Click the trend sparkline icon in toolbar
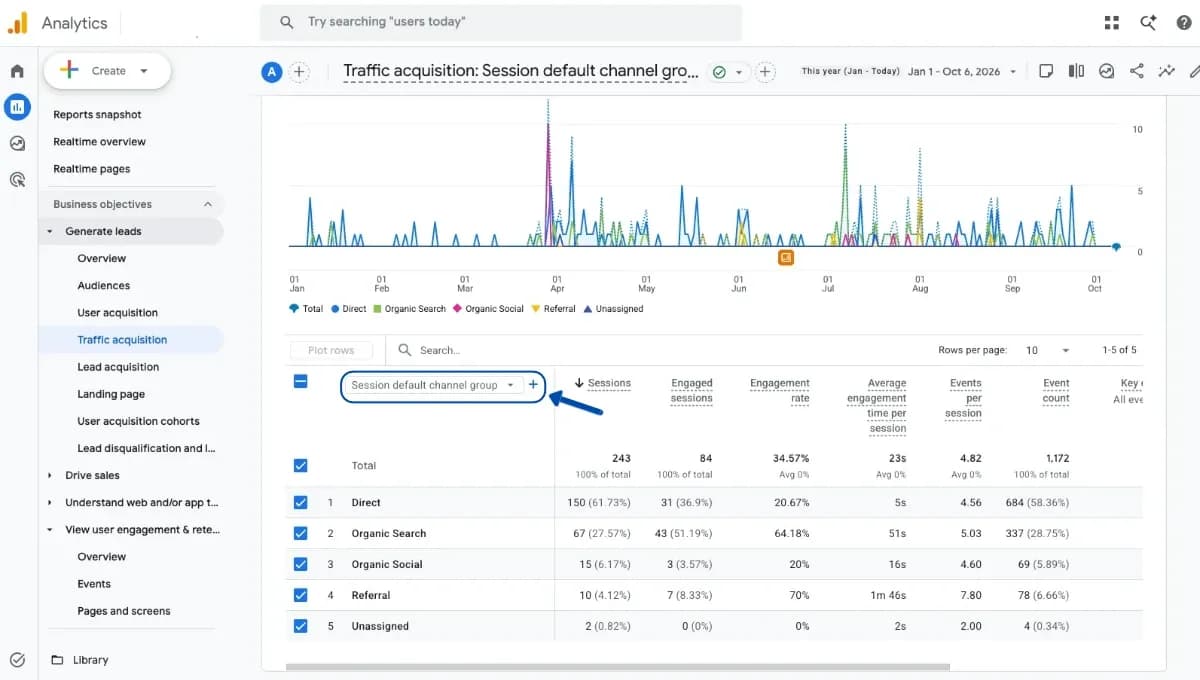1200x680 pixels. pos(1166,71)
